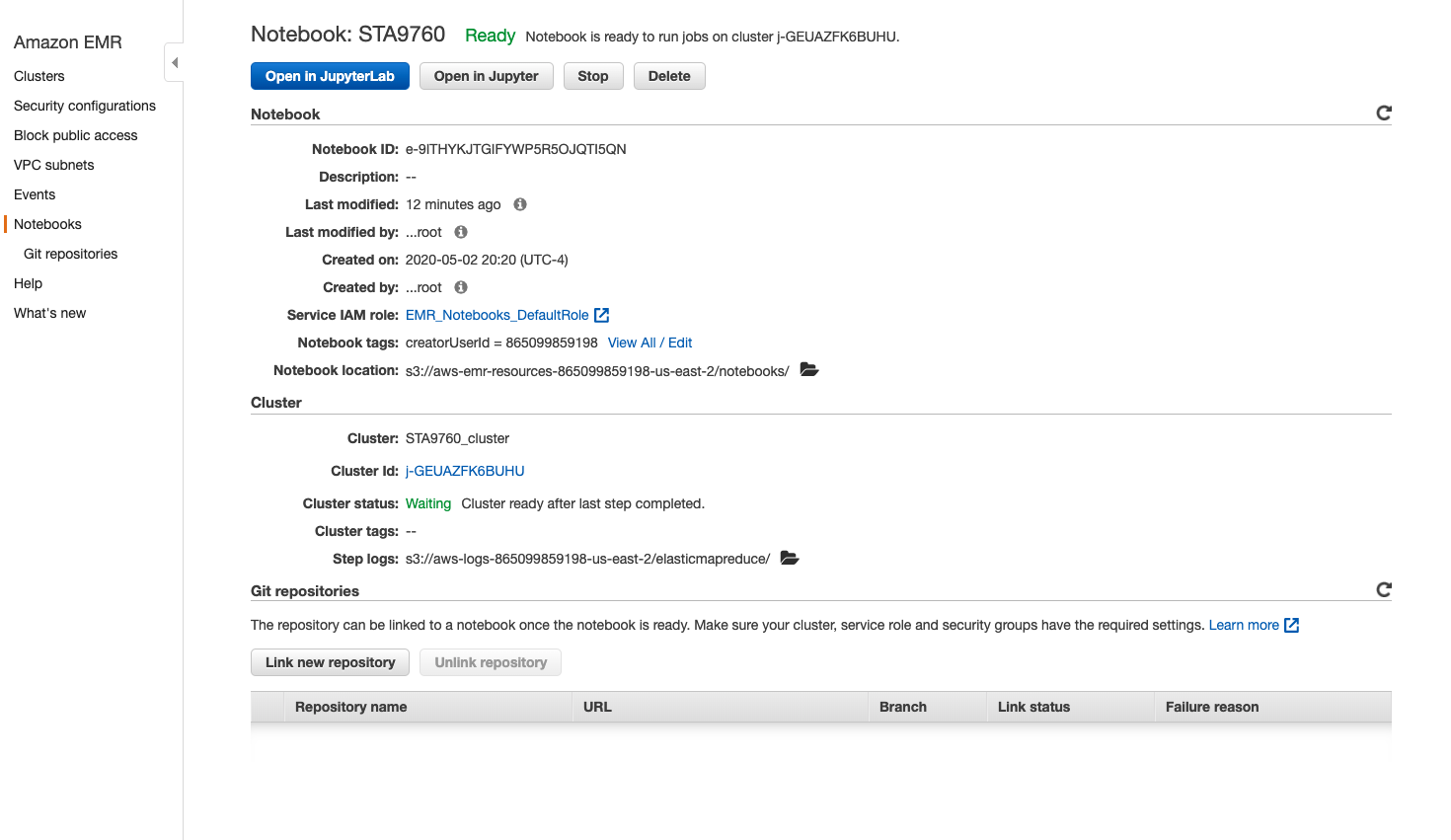
Task: Refresh the Git repositories section
Action: 1384,589
